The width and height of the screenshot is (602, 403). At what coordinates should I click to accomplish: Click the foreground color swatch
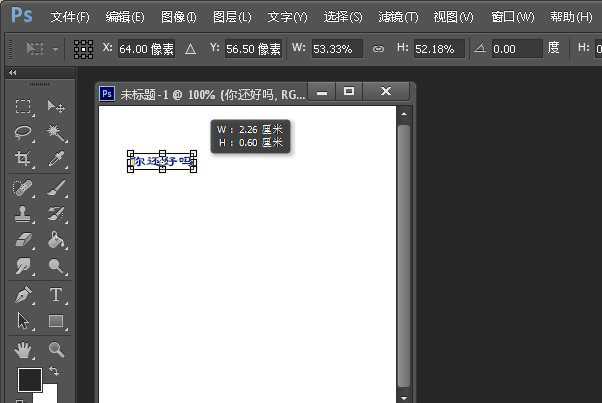[x=29, y=379]
